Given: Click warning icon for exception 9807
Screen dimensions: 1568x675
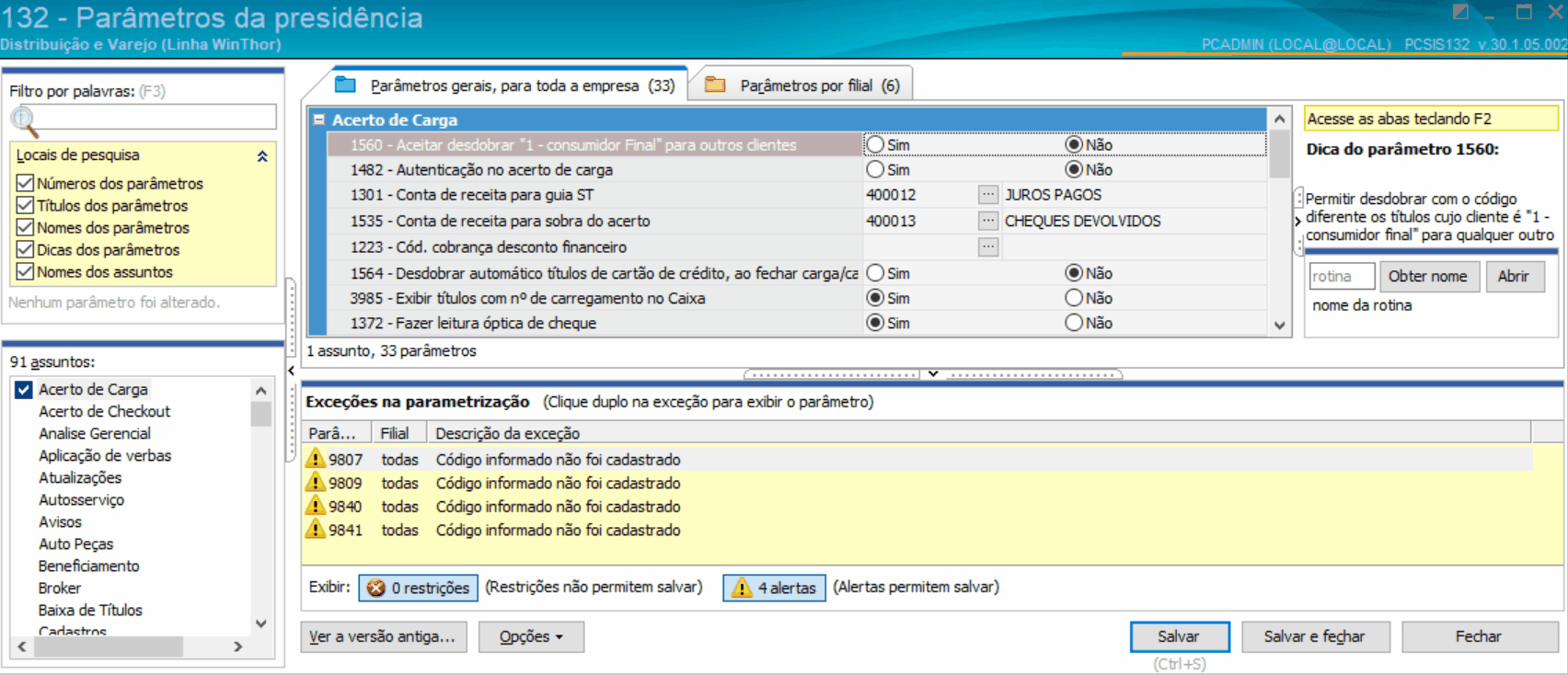Looking at the screenshot, I should [316, 458].
